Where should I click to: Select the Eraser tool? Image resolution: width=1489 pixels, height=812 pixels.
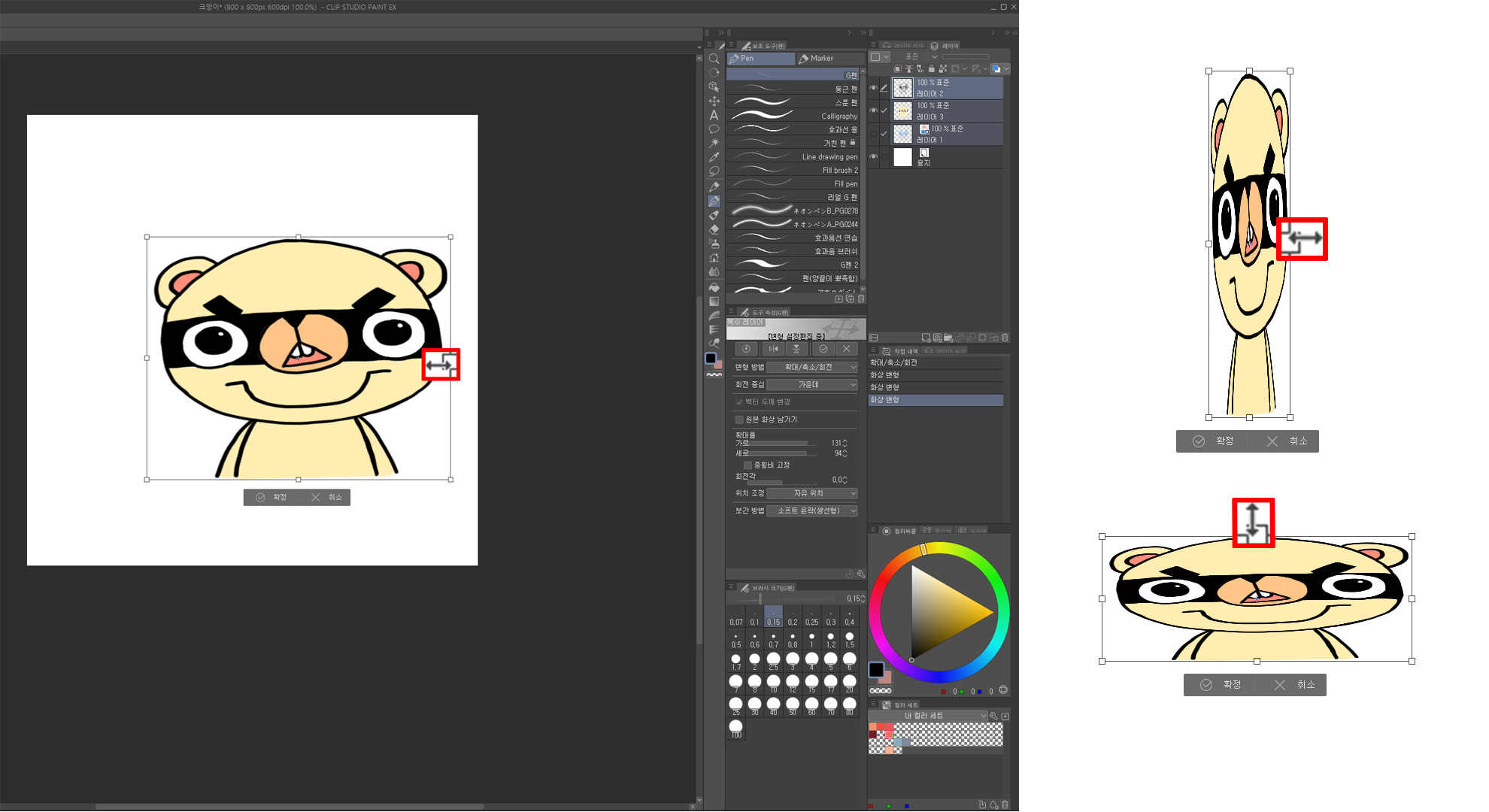714,229
